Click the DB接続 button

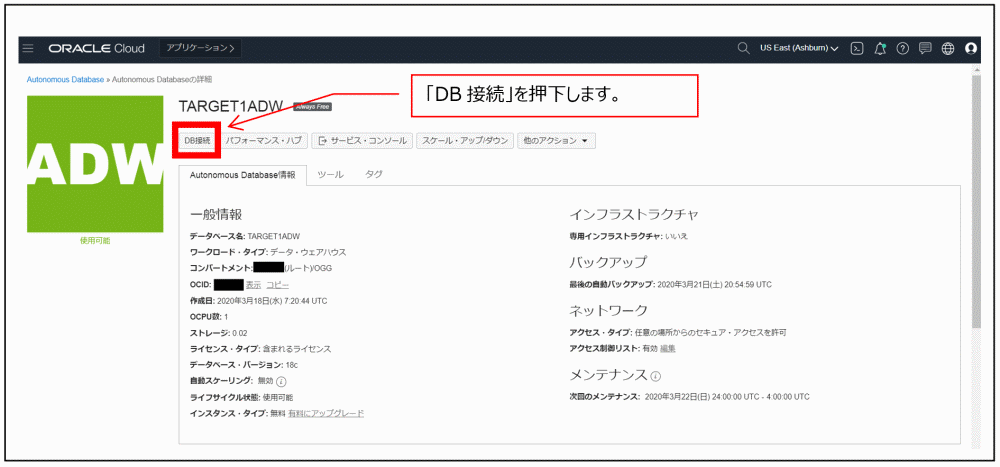[197, 140]
